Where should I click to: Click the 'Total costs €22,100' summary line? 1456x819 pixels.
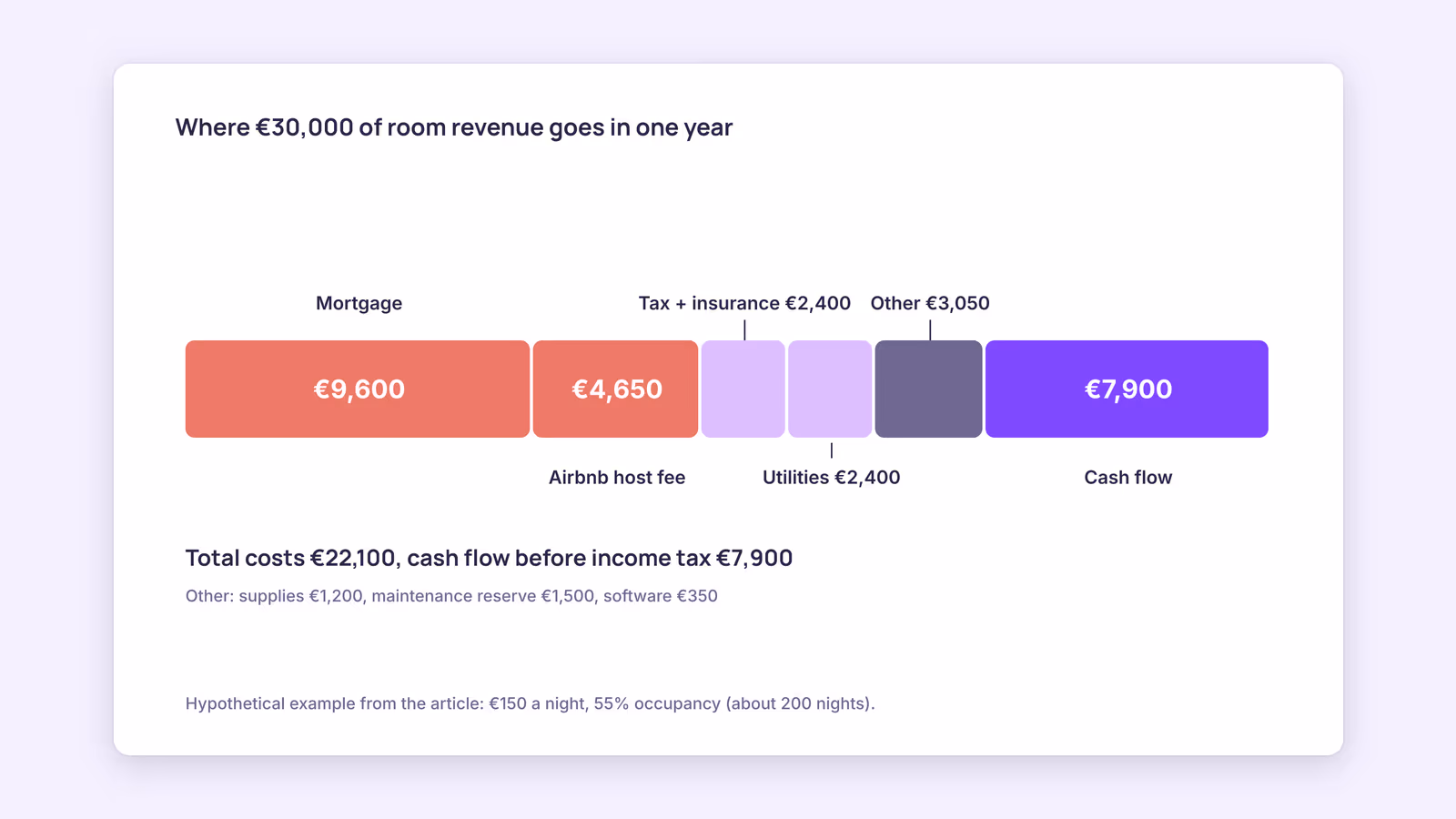[489, 558]
